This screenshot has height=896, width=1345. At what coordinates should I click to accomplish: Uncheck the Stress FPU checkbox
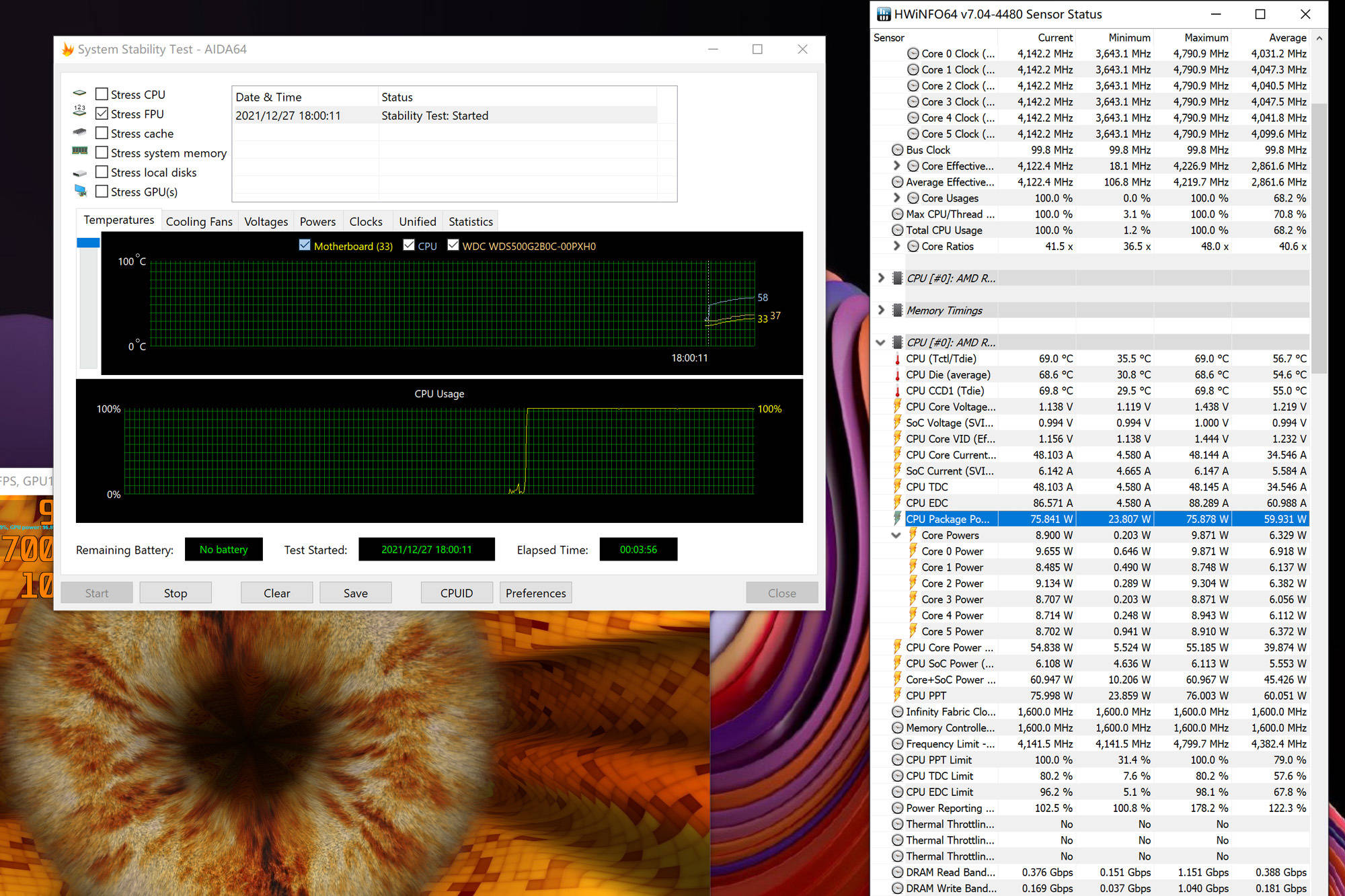[102, 114]
